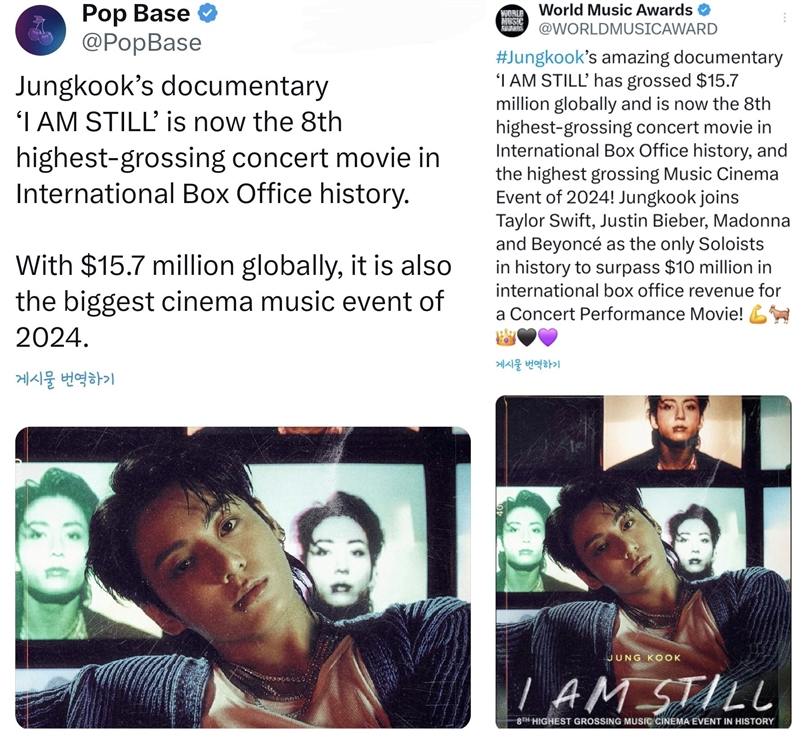The width and height of the screenshot is (800, 729).
Task: Open the I AM STILL poster image
Action: point(643,562)
